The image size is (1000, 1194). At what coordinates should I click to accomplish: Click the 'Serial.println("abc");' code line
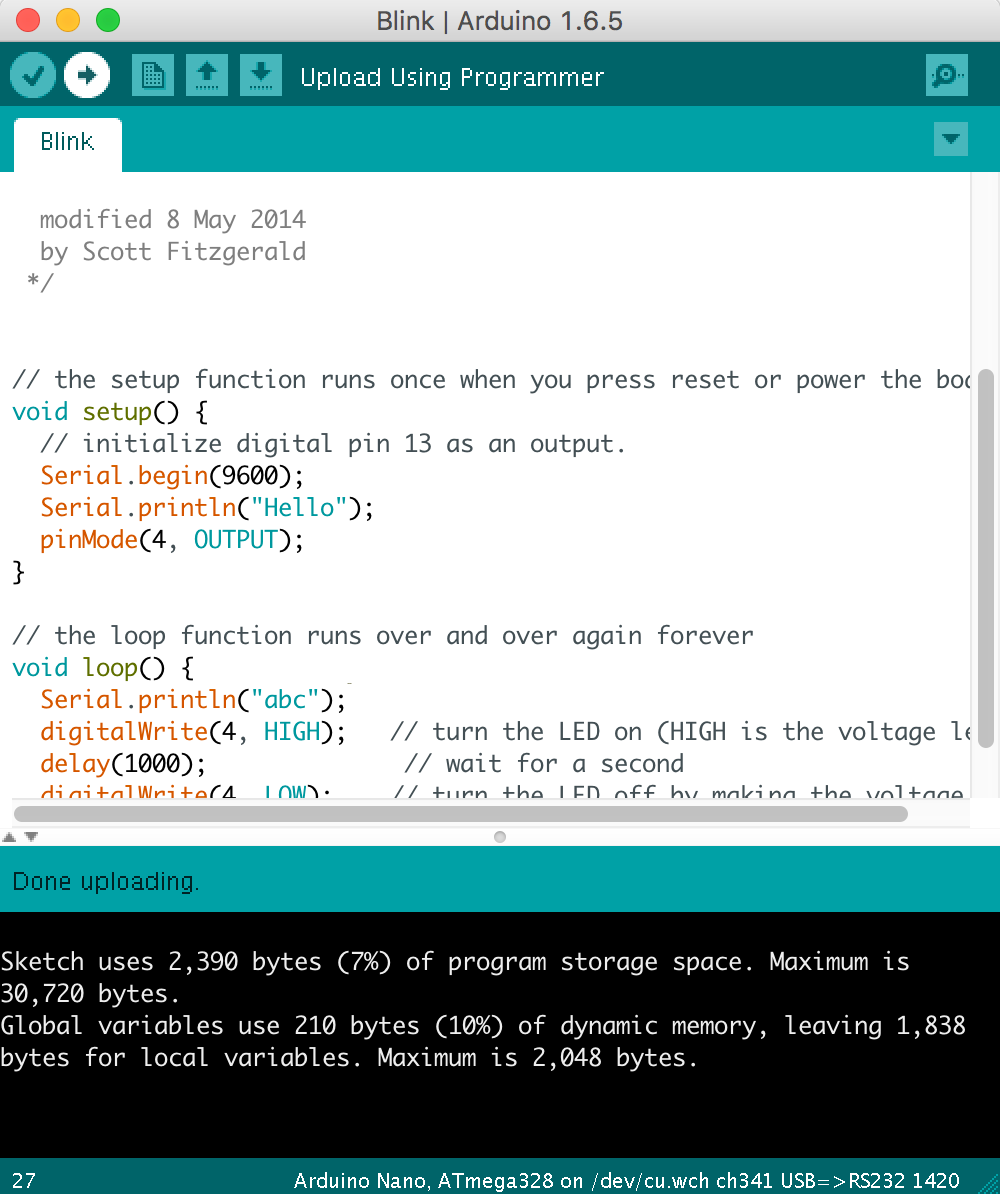click(193, 700)
